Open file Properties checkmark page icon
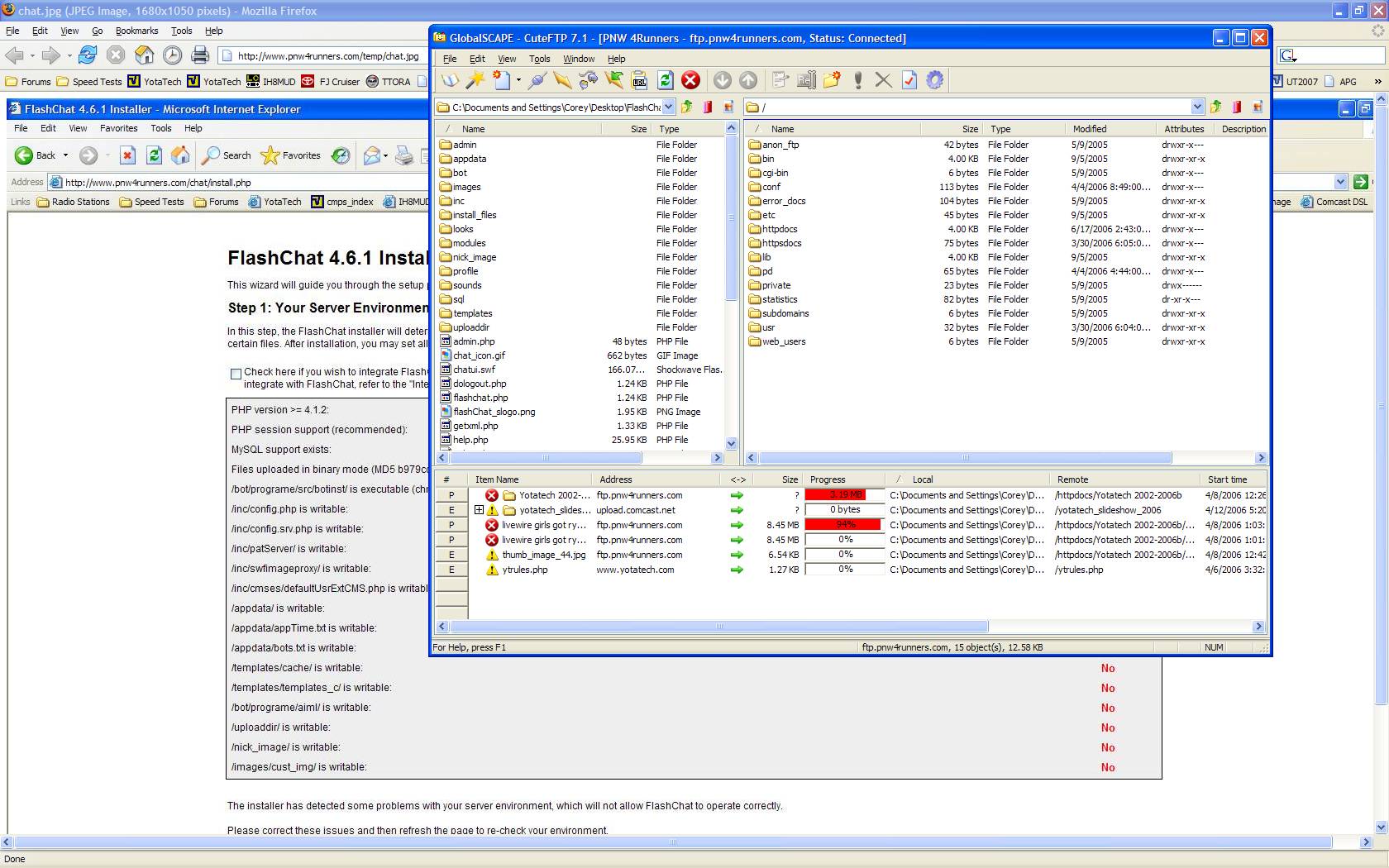 [909, 80]
